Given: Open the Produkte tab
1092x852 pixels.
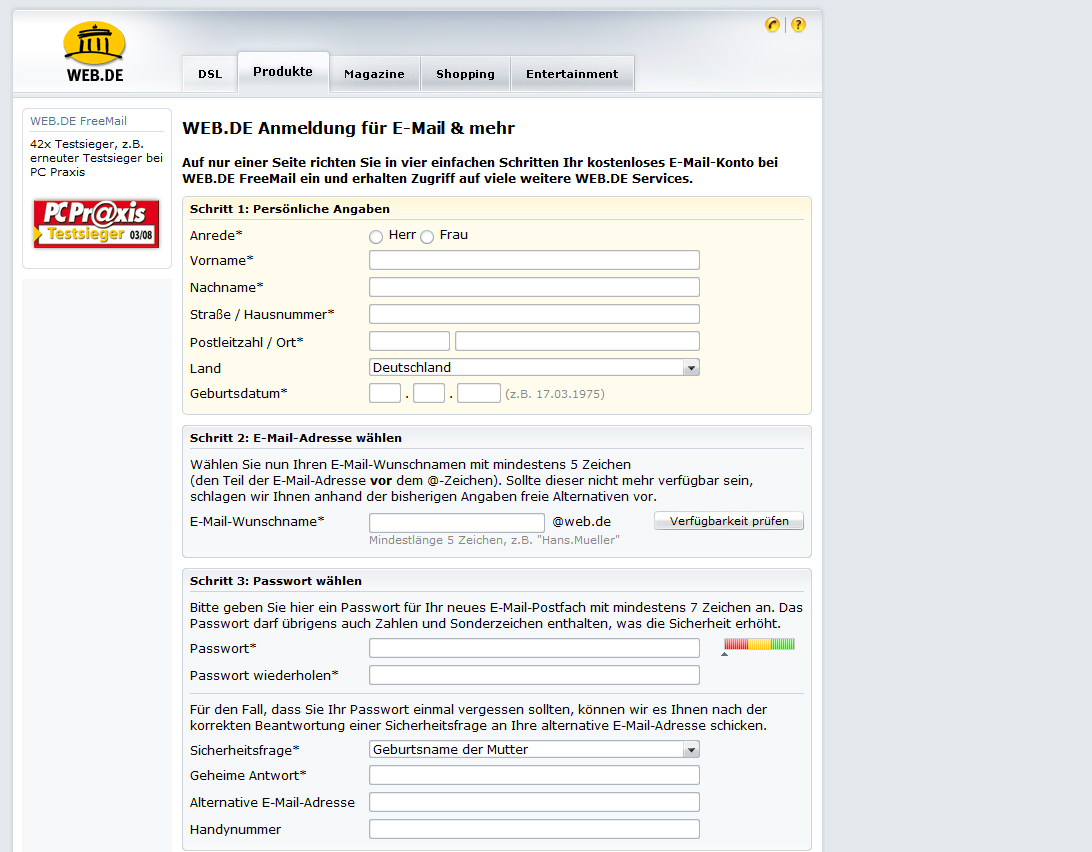Looking at the screenshot, I should (x=283, y=72).
